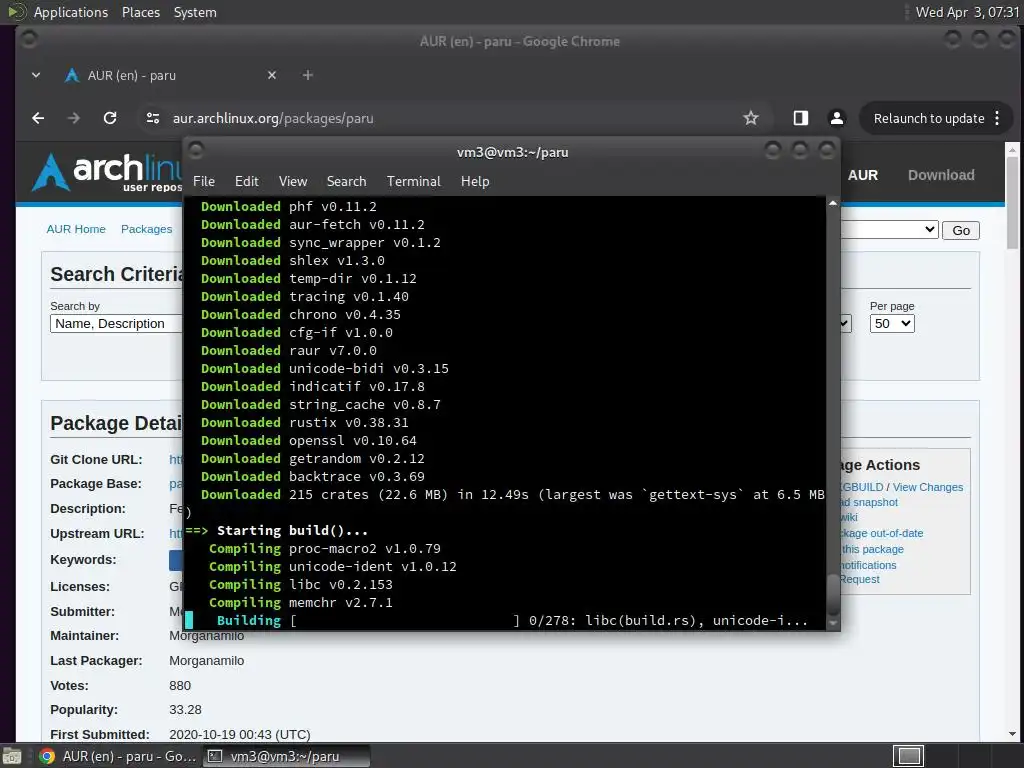The image size is (1024, 768).
Task: Click the Chrome window menu button
Action: tap(29, 39)
